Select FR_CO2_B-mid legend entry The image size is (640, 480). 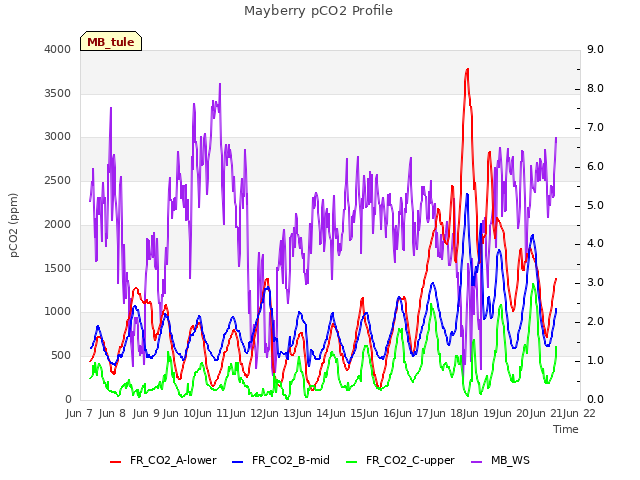click(x=281, y=460)
